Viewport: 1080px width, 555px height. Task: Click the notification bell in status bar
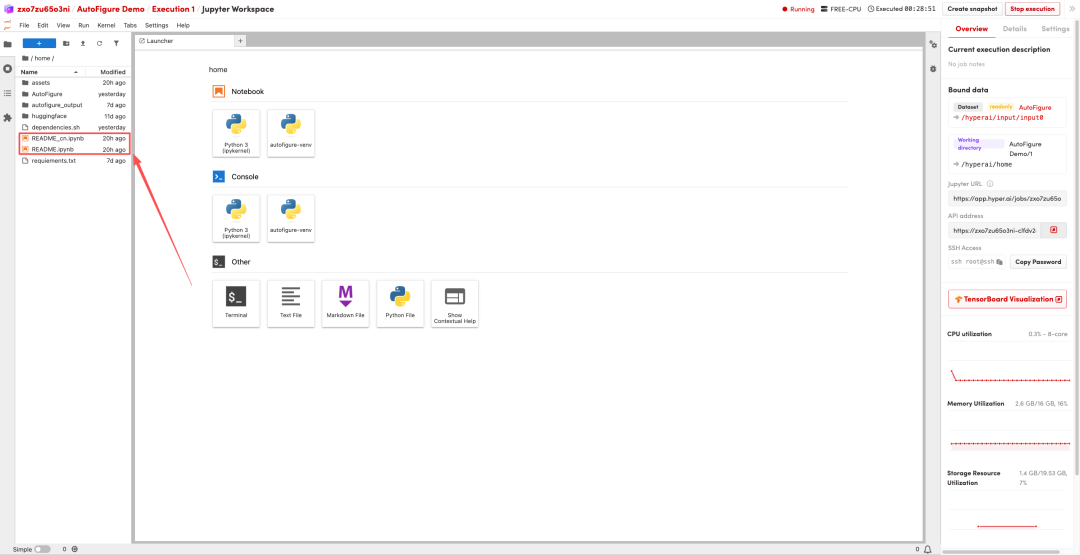pos(928,549)
